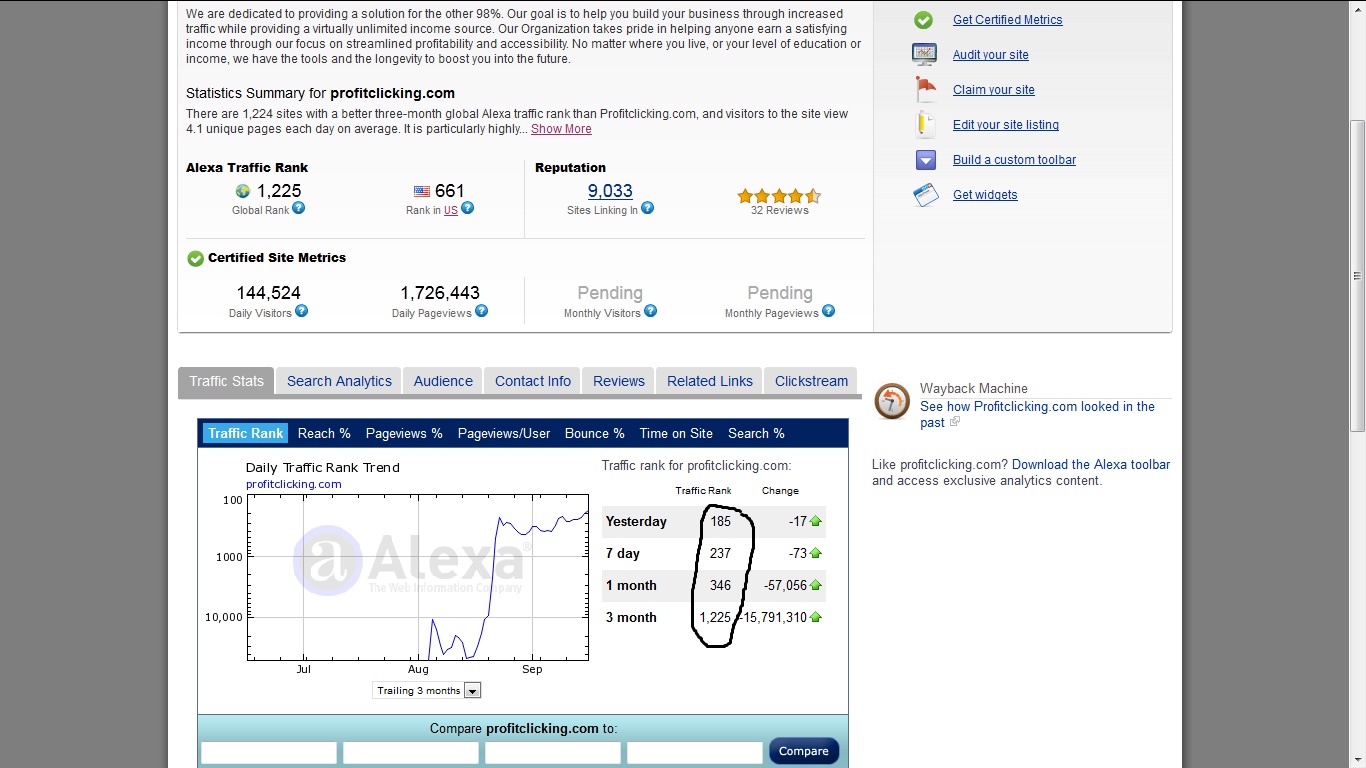Open the Clickstream tab
Screen dimensions: 1366x768
tap(811, 381)
